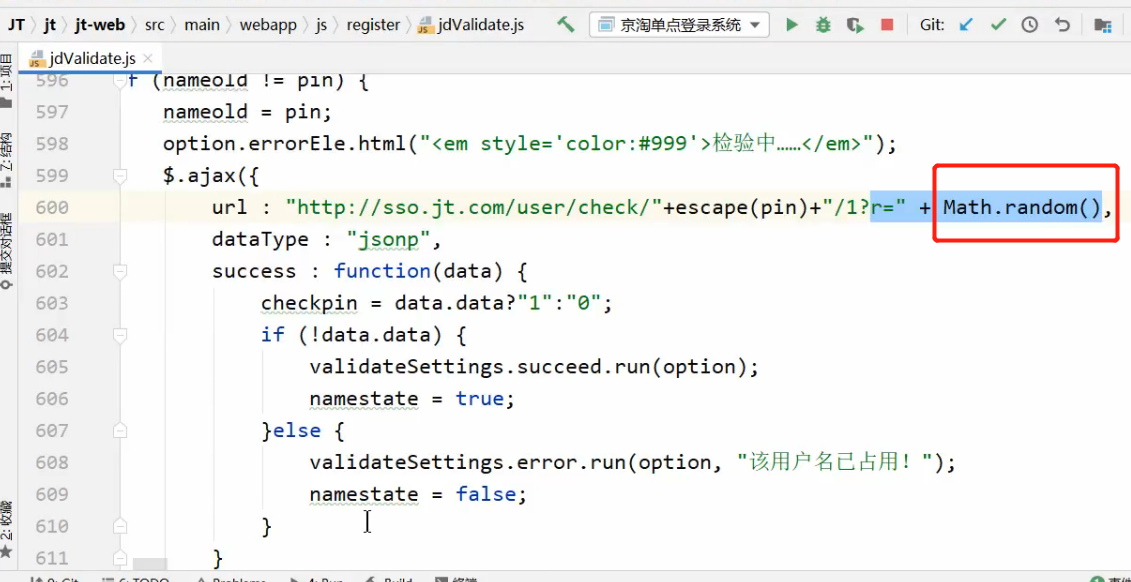
Task: Click register in the breadcrumb path
Action: click(x=373, y=25)
